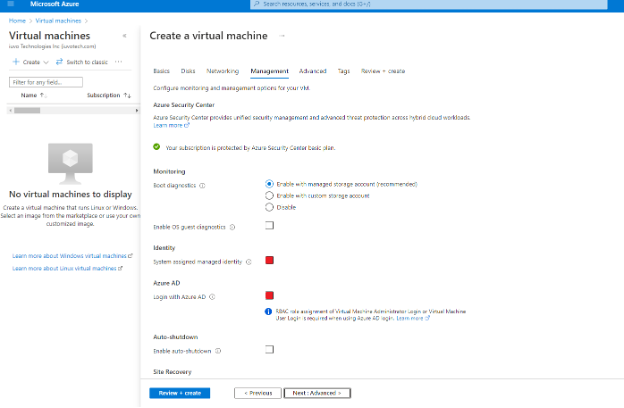Open the Review + create tab
624x408 pixels.
click(383, 71)
